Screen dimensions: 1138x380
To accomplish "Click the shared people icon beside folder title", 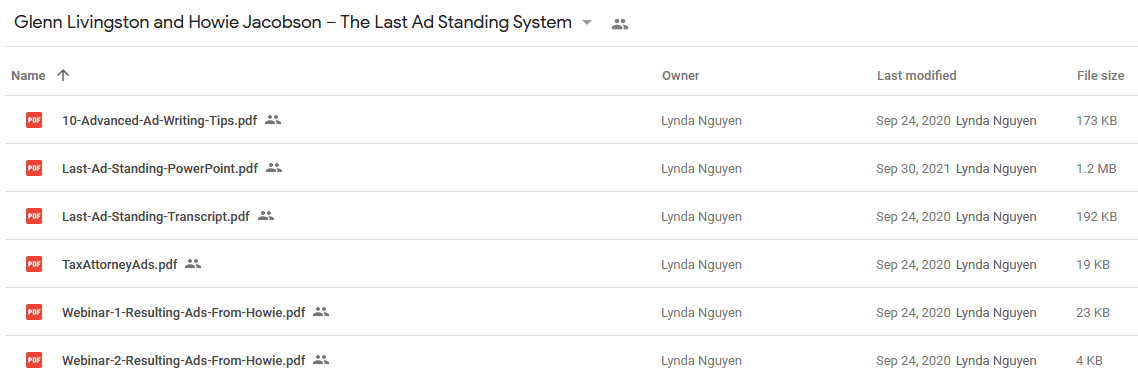I will tap(619, 24).
